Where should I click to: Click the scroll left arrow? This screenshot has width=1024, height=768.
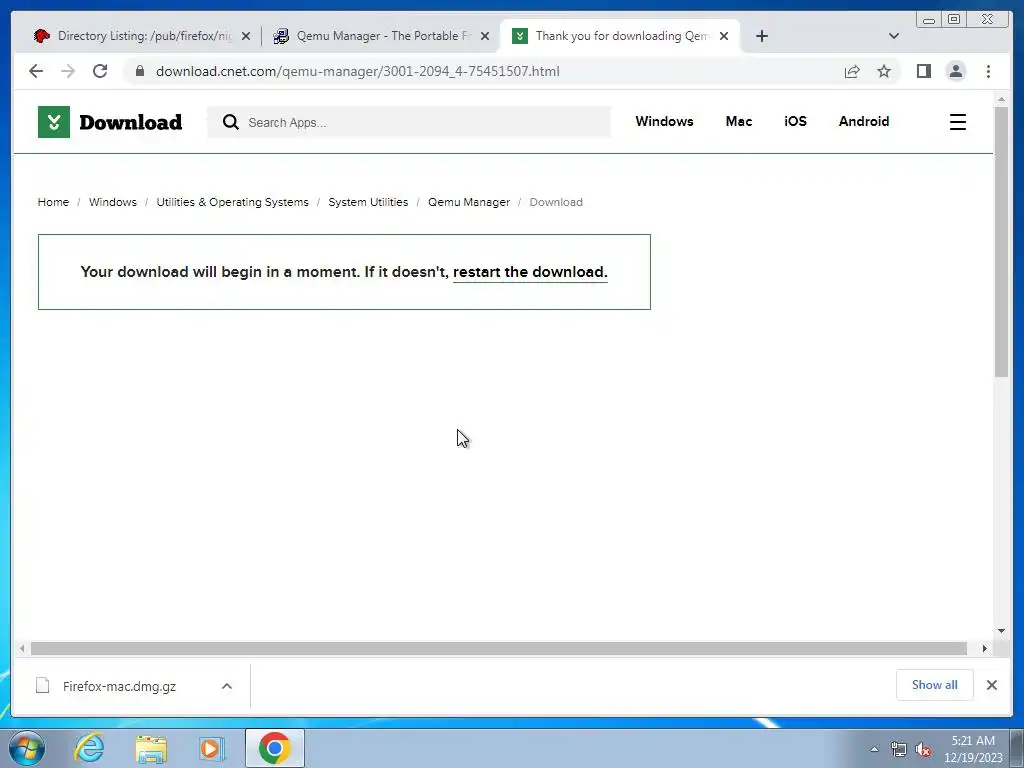(22, 648)
